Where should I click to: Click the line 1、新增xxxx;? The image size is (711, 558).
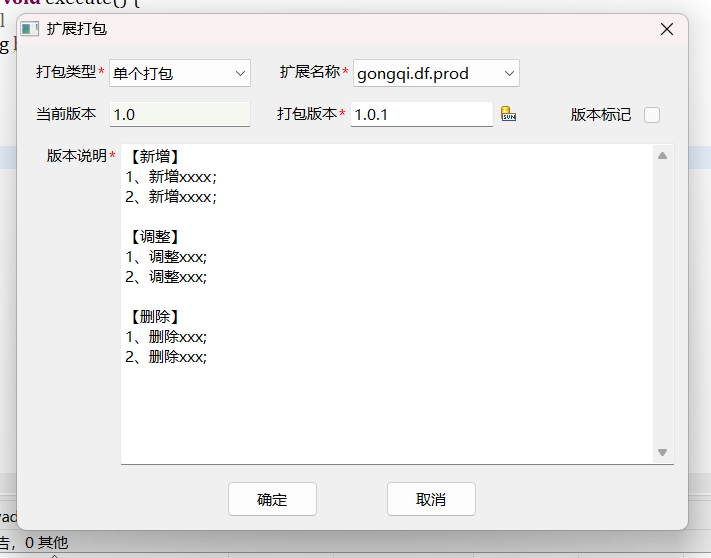(x=171, y=176)
